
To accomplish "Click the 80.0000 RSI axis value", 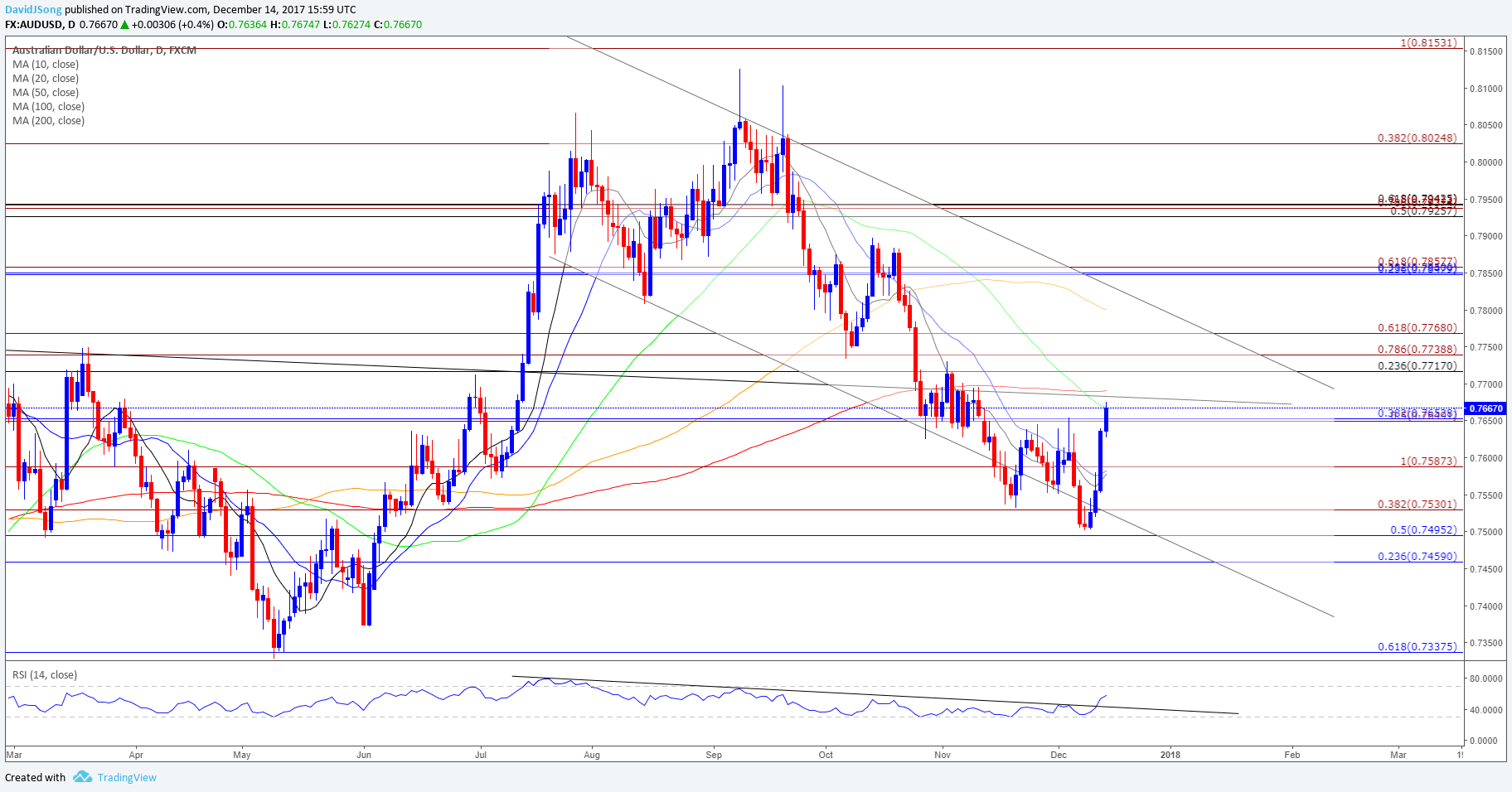I will point(1485,679).
